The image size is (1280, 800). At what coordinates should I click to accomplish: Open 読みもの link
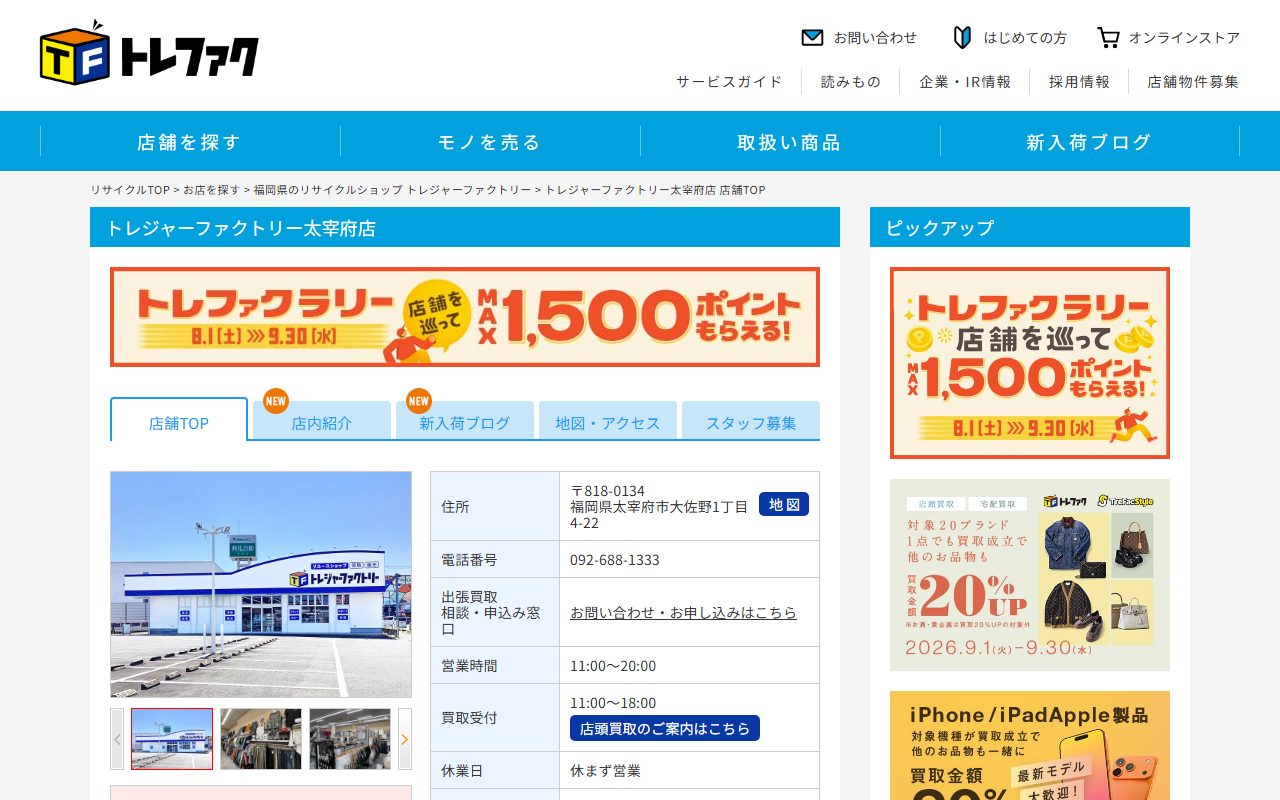[851, 82]
